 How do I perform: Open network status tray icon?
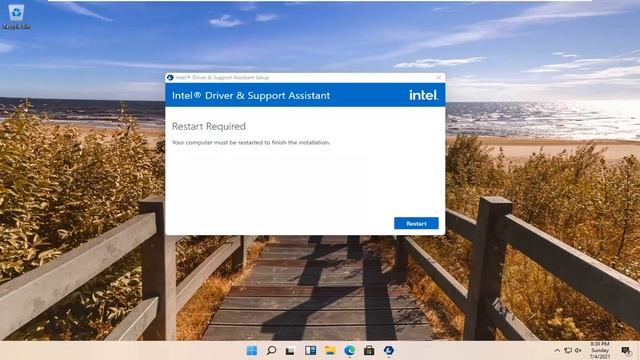click(568, 351)
